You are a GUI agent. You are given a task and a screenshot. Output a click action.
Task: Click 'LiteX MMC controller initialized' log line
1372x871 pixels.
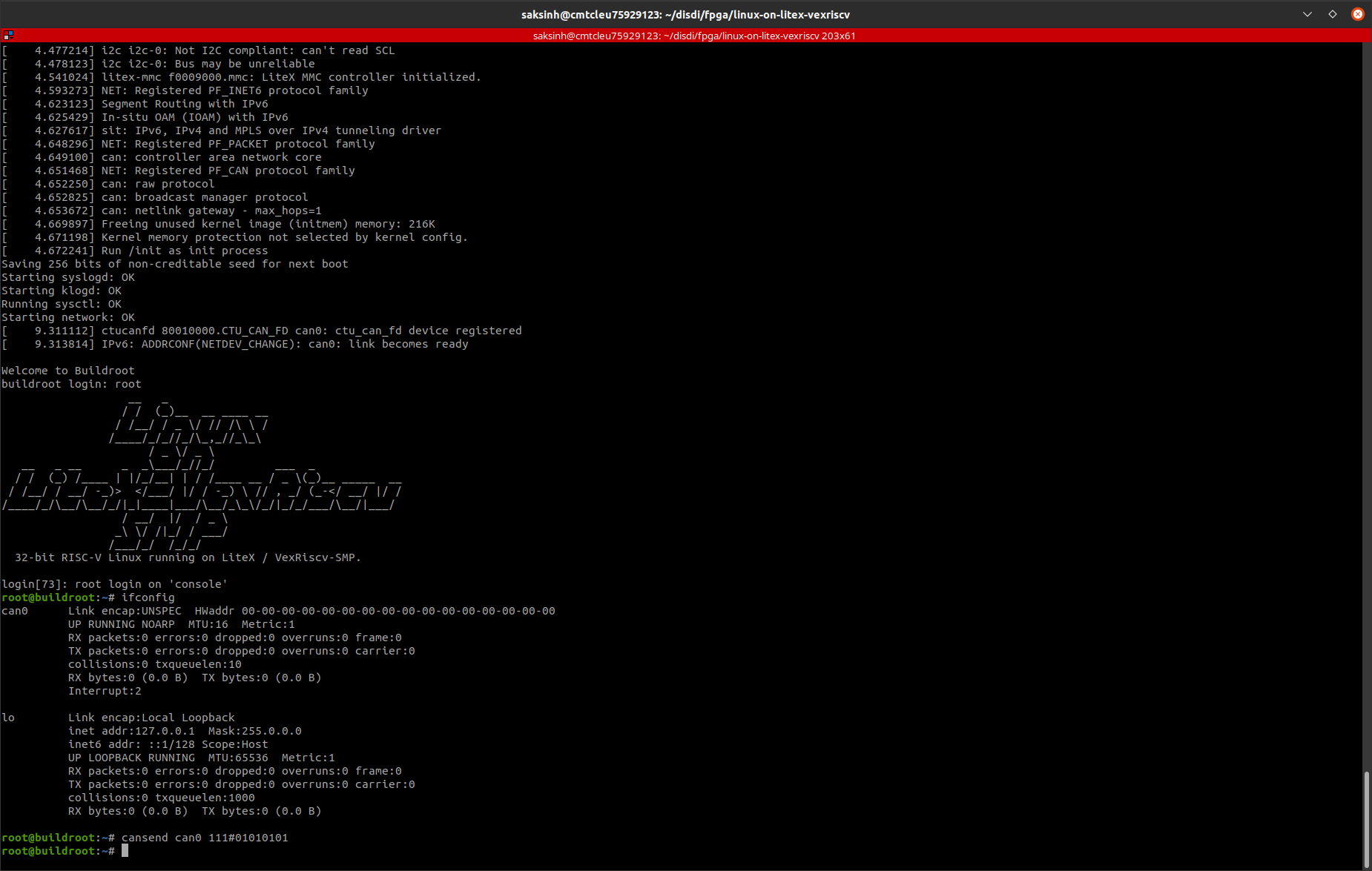click(x=241, y=77)
